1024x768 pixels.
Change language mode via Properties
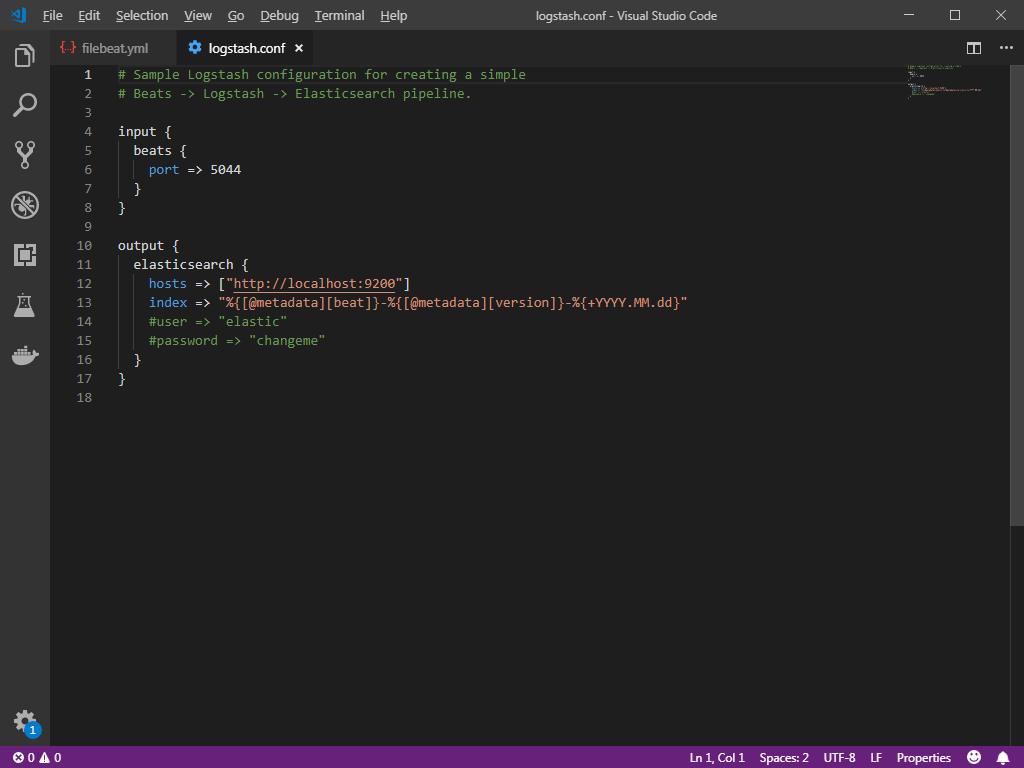[x=923, y=758]
